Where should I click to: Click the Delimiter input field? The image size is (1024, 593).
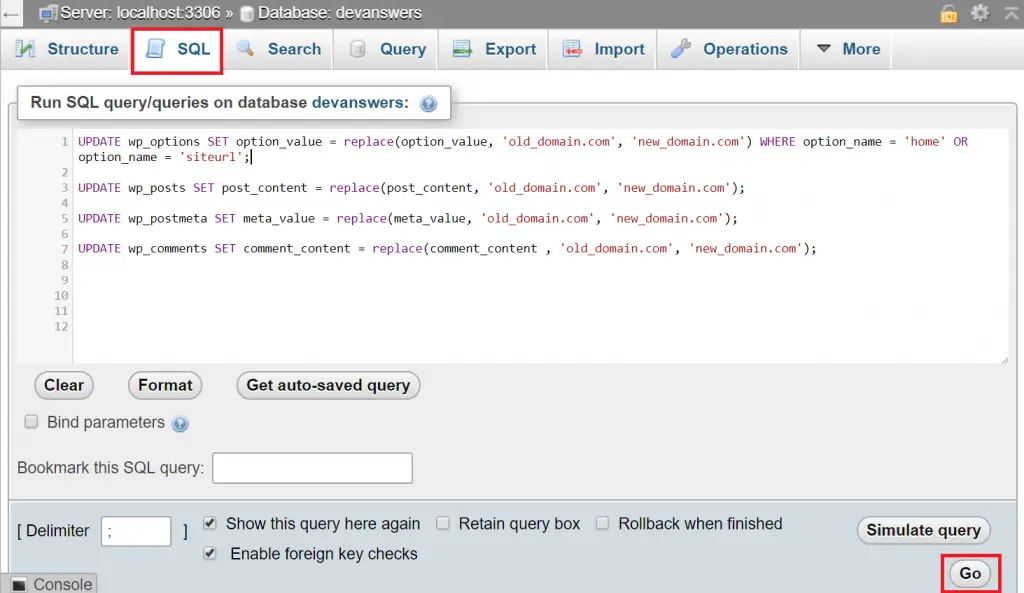coord(136,531)
